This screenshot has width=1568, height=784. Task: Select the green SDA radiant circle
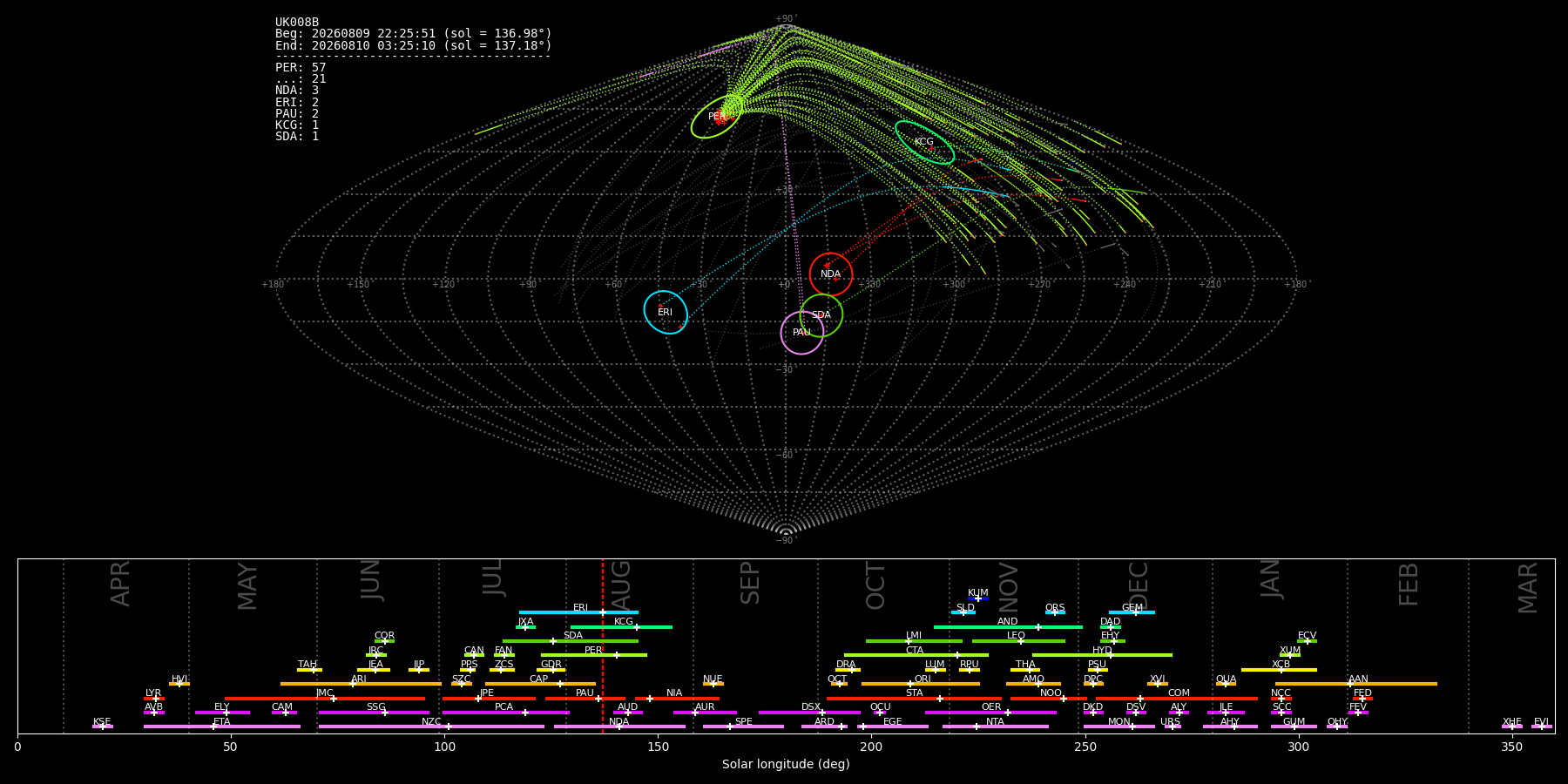coord(821,315)
